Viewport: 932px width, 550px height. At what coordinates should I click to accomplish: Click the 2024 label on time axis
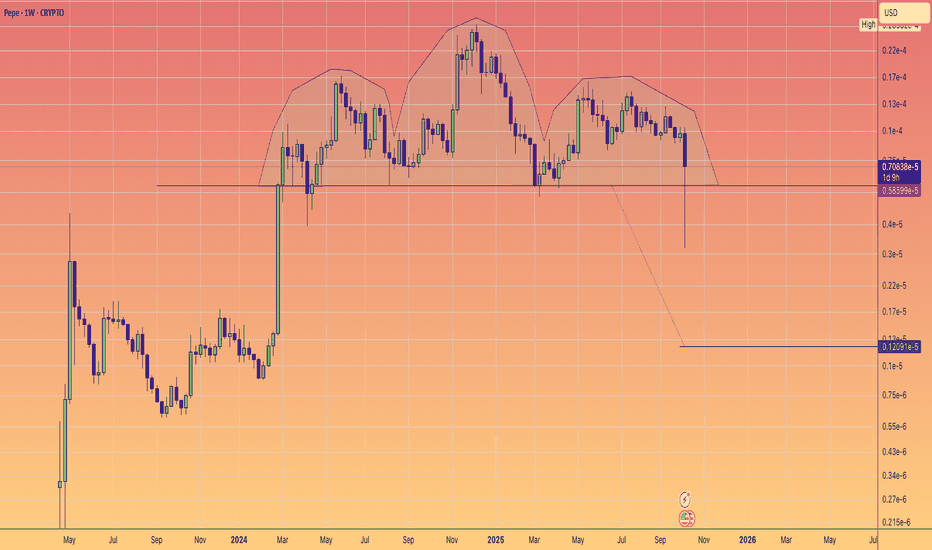tap(240, 540)
